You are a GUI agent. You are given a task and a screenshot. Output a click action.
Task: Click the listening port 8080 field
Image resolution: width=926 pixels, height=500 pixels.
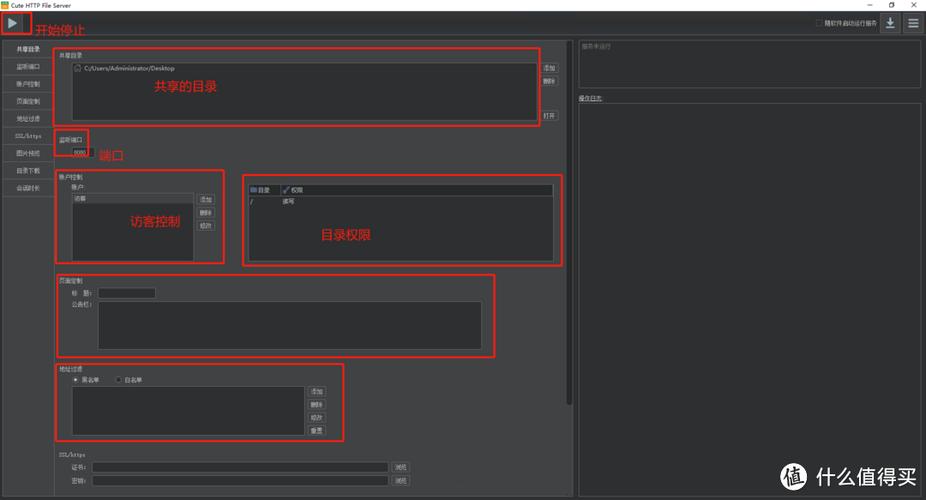80,153
